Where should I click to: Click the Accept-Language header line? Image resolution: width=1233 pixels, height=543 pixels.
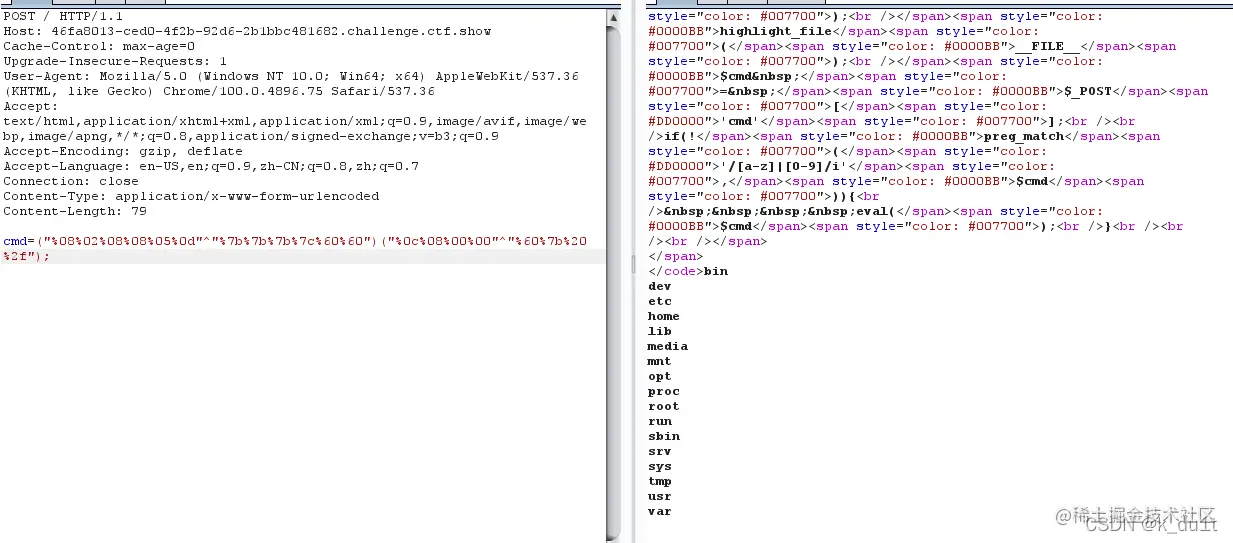211,166
